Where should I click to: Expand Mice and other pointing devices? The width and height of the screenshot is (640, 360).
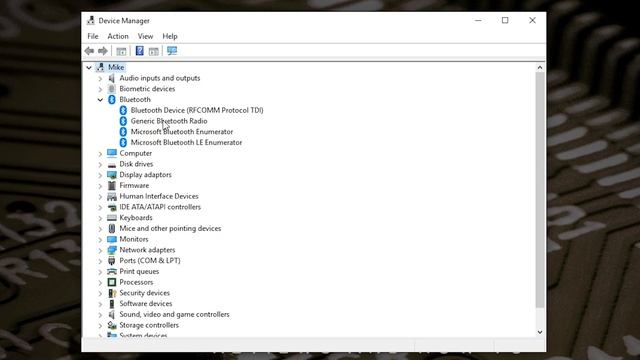point(100,229)
